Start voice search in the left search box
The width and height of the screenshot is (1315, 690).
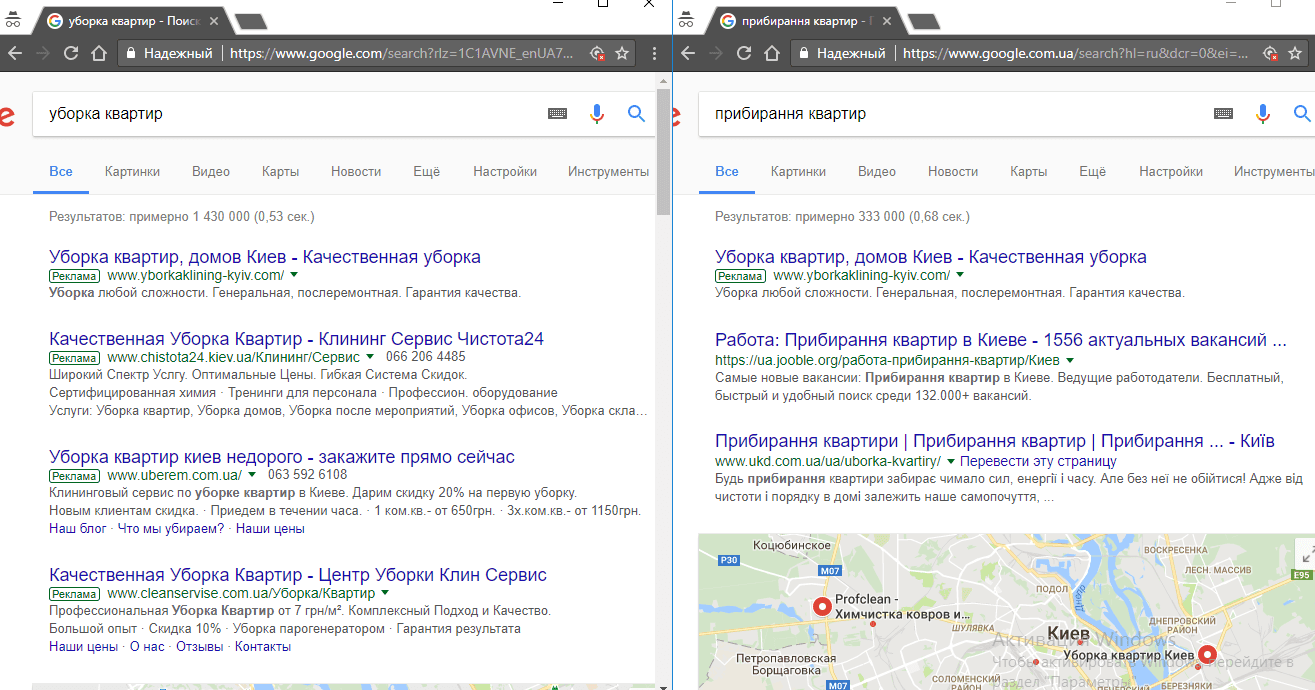click(x=597, y=114)
